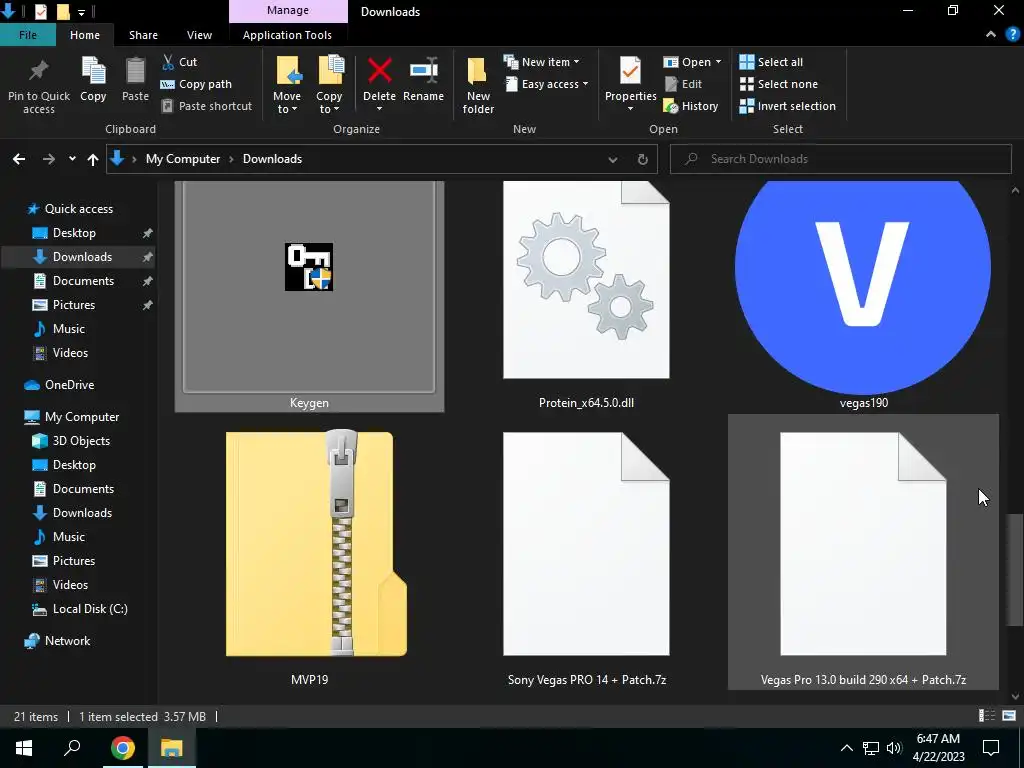1024x768 pixels.
Task: Open the File menu tab
Action: [27, 35]
